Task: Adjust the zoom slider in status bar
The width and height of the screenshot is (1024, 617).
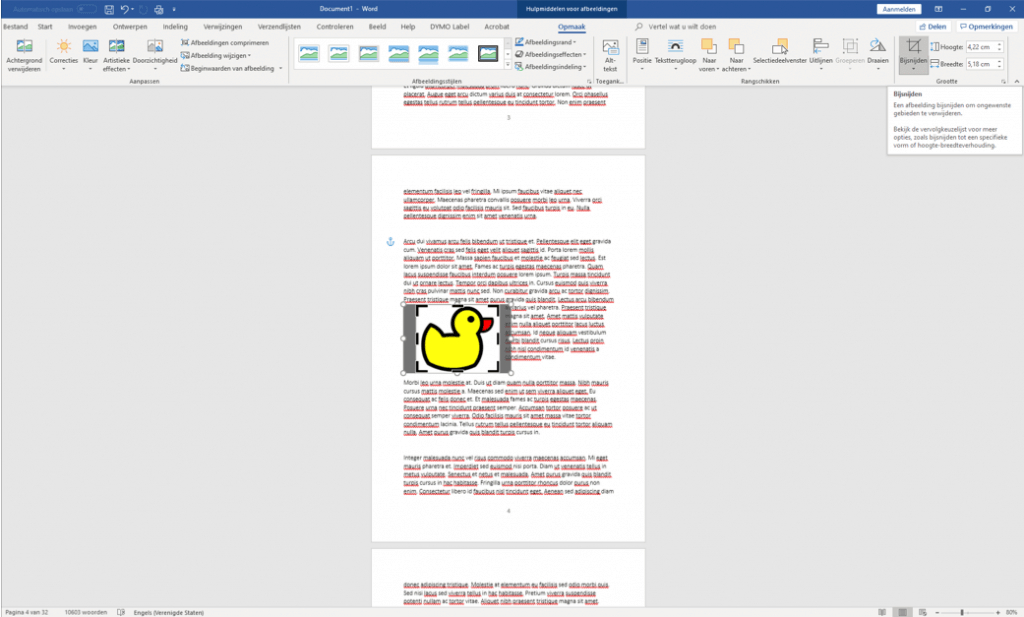Action: (x=961, y=612)
